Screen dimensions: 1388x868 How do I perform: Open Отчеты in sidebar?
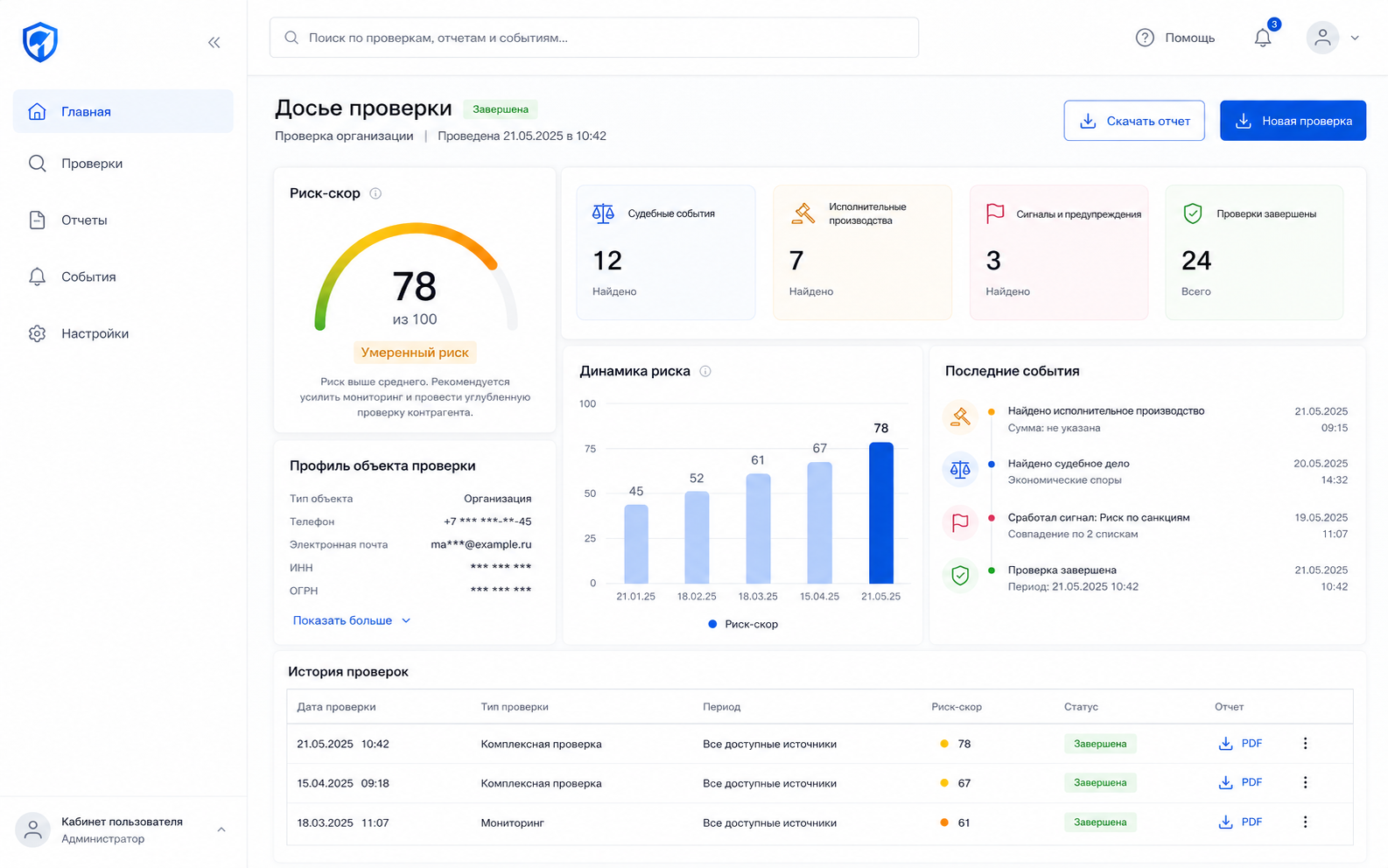tap(123, 220)
